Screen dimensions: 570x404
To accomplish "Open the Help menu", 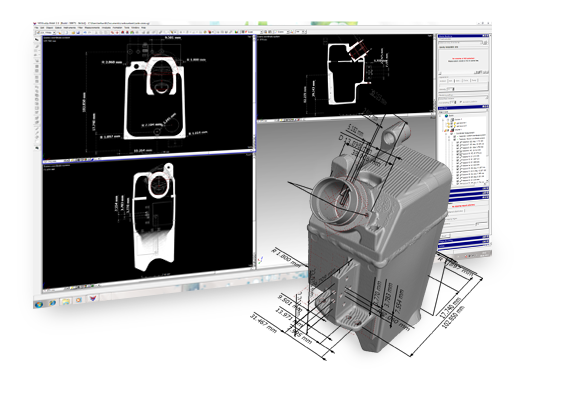I will (144, 28).
